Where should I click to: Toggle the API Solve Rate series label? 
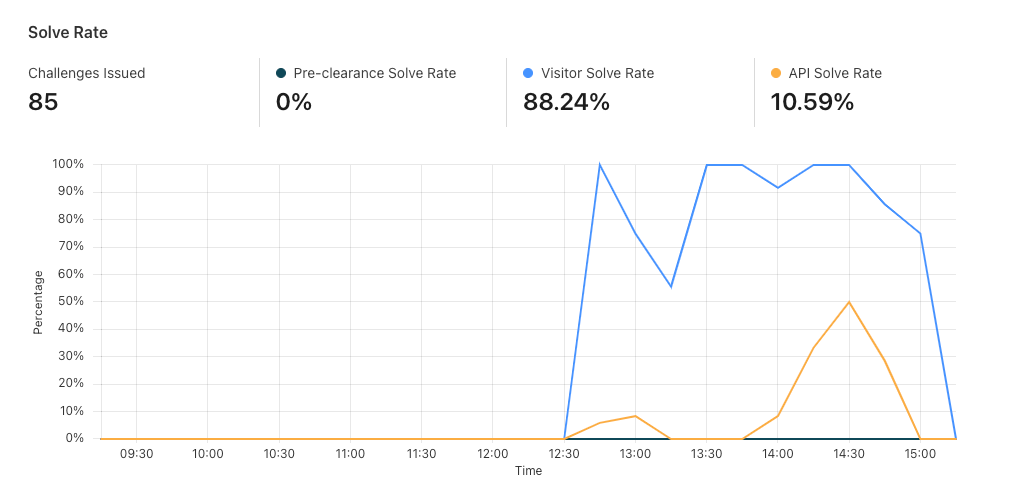[x=835, y=73]
